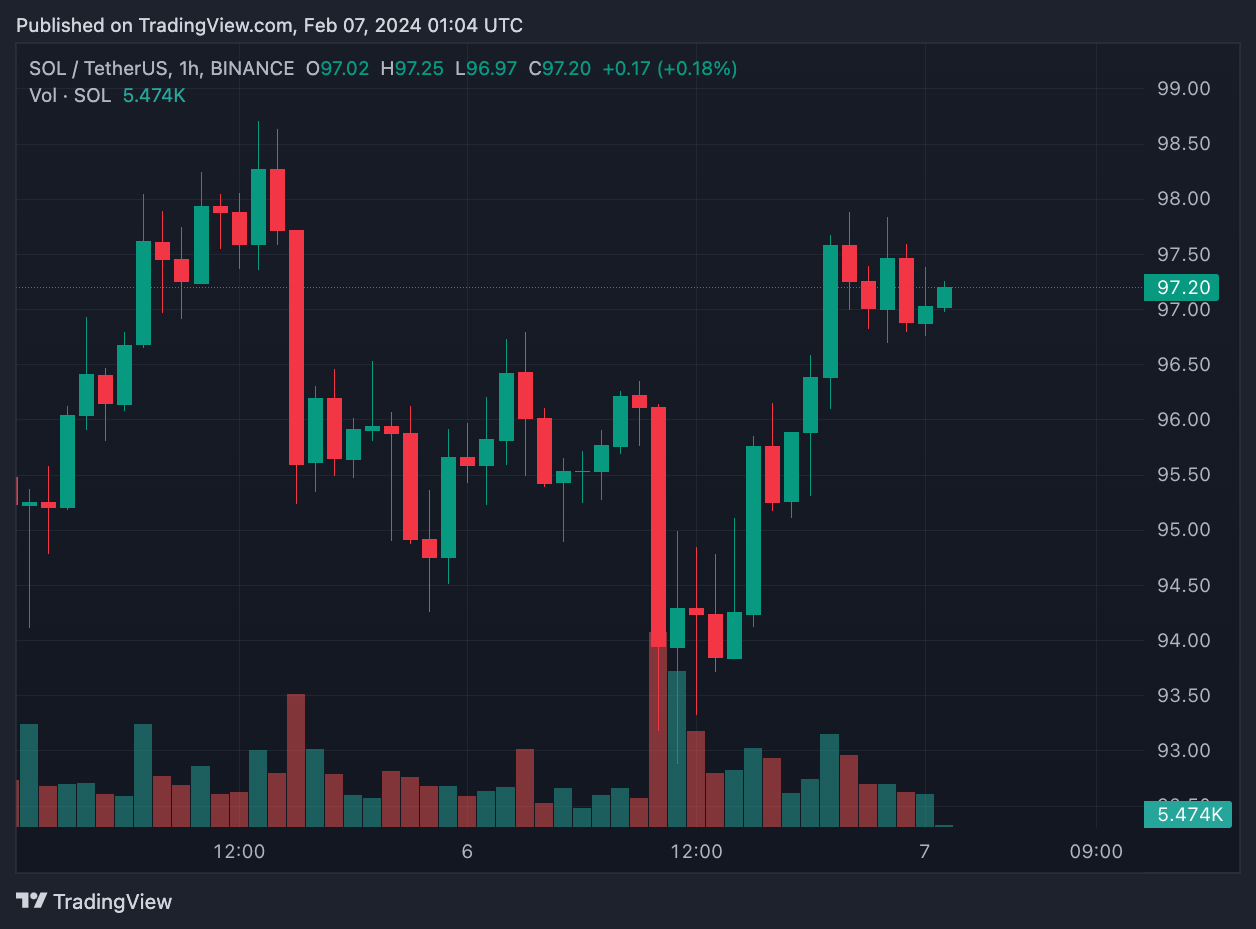Click the 93.00 price axis label
The image size is (1256, 929).
coord(1183,751)
